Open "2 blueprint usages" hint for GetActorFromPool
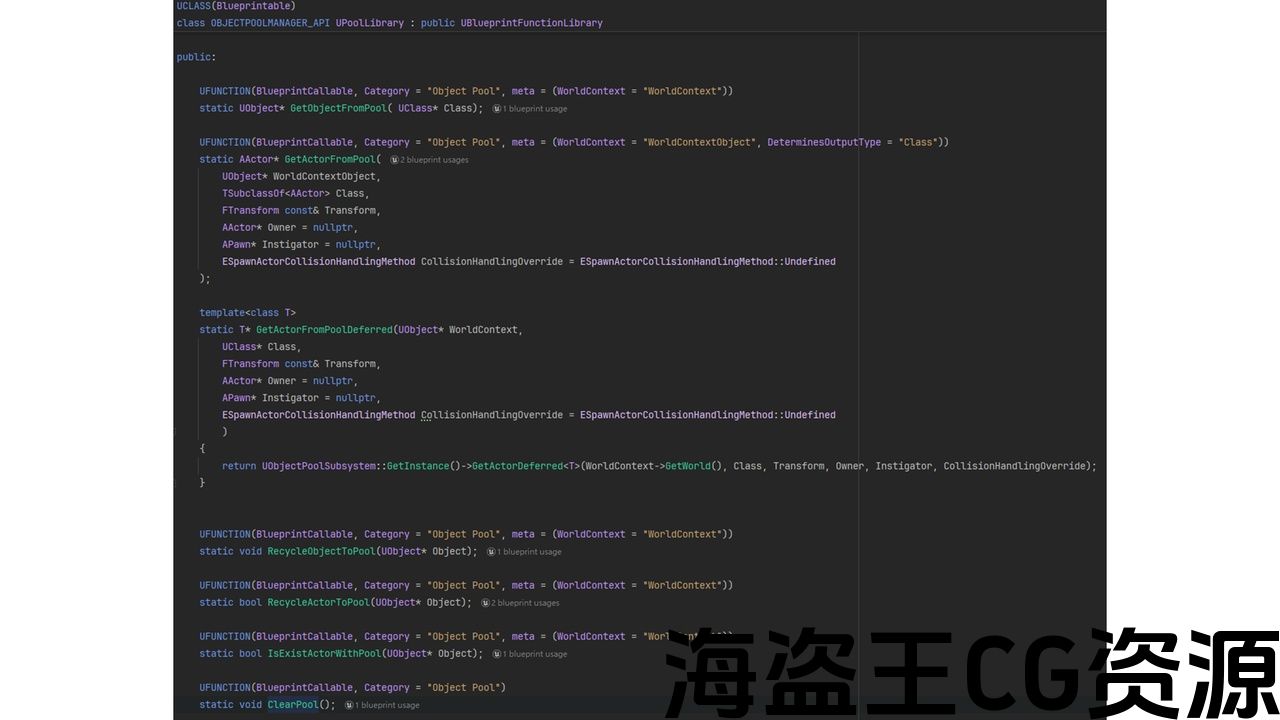This screenshot has height=720, width=1280. pyautogui.click(x=434, y=160)
